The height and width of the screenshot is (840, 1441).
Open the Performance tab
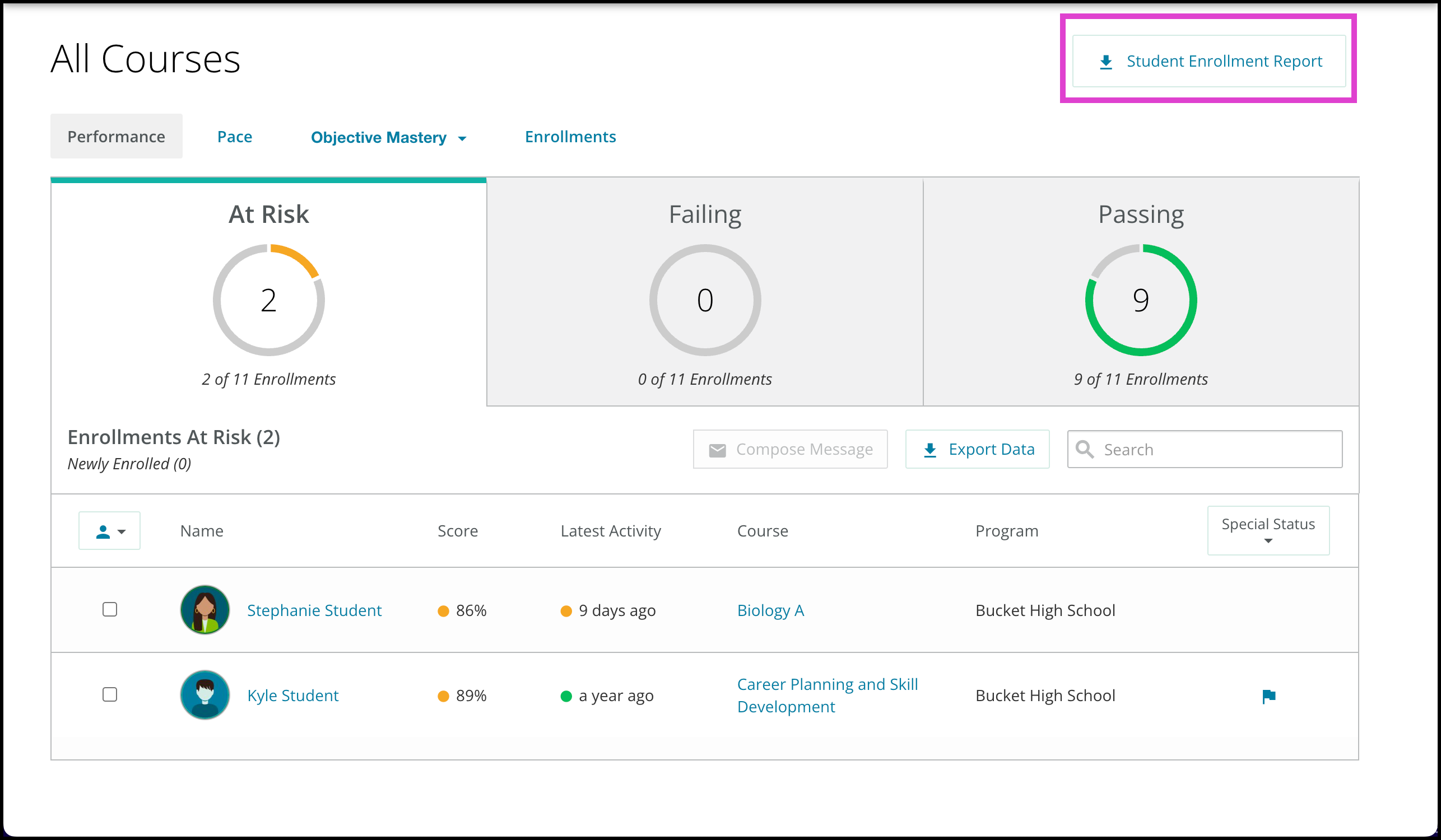point(116,137)
